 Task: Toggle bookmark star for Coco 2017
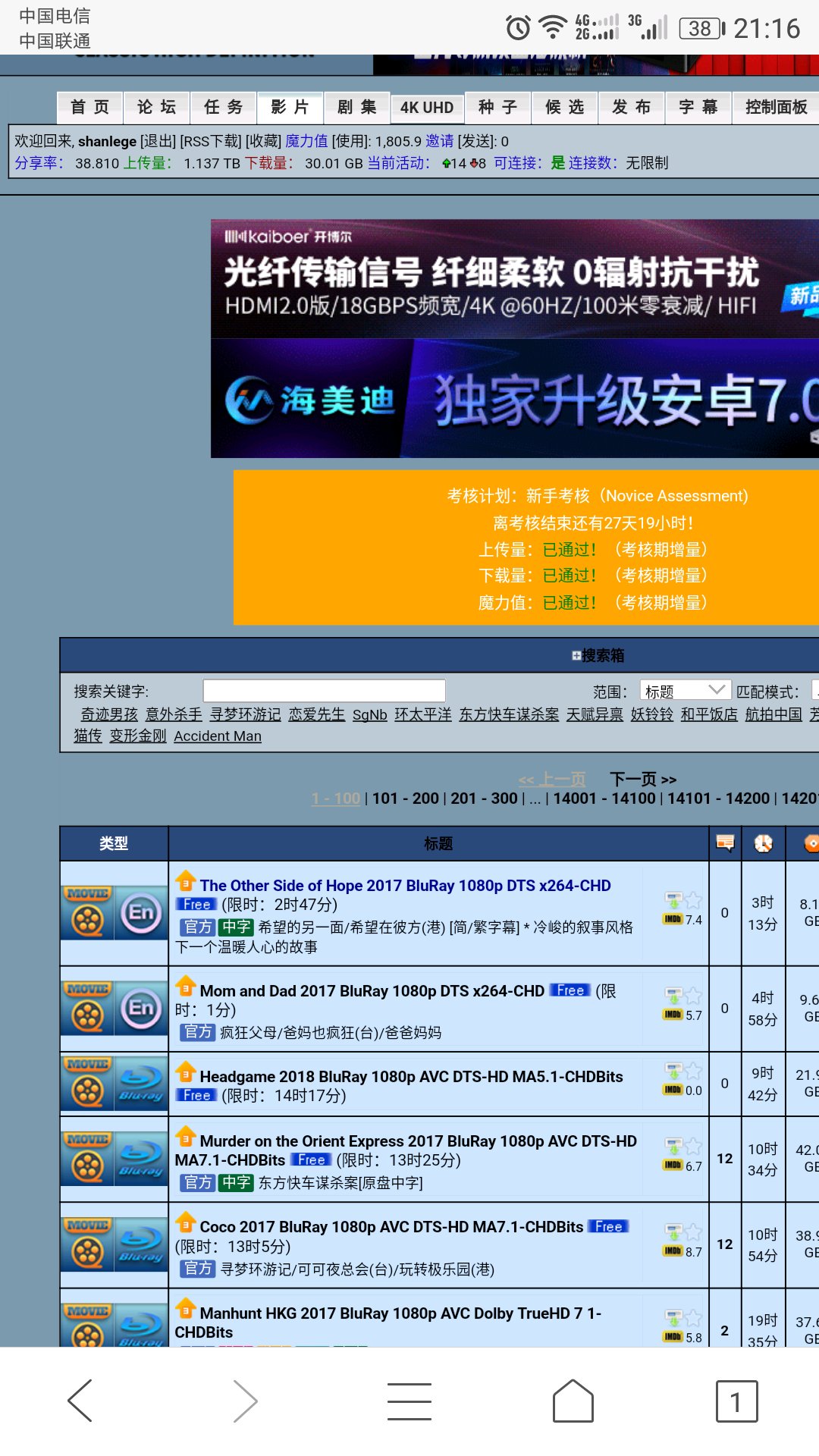693,1232
